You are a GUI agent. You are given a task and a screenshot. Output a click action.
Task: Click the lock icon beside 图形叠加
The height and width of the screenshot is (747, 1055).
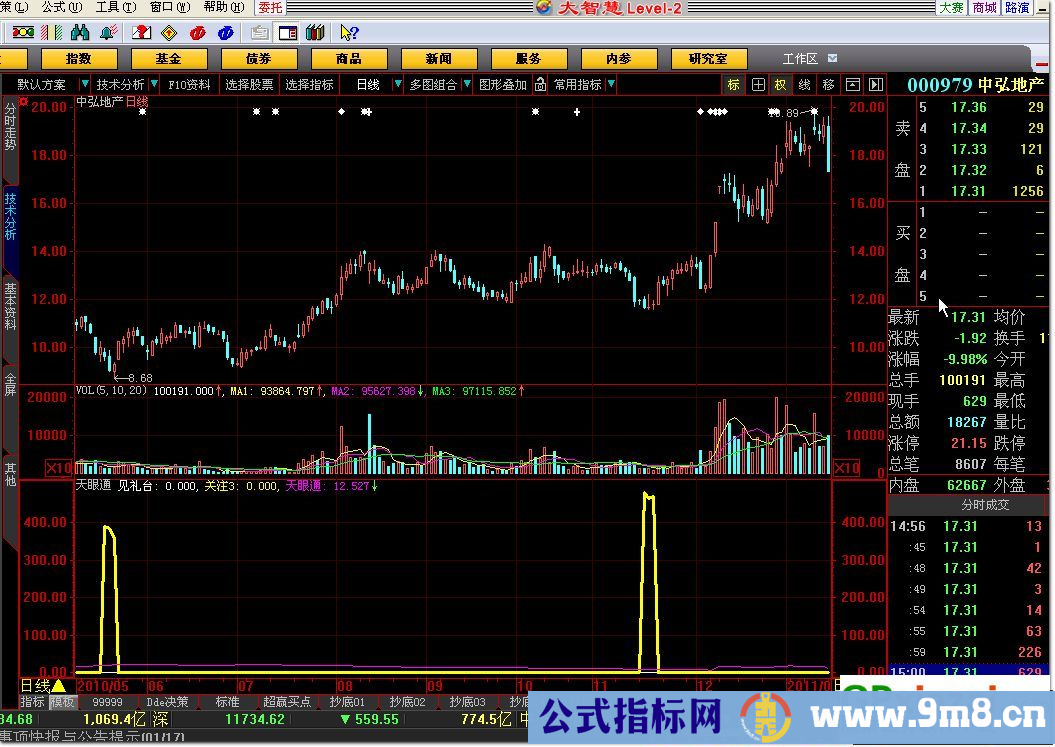click(x=540, y=85)
